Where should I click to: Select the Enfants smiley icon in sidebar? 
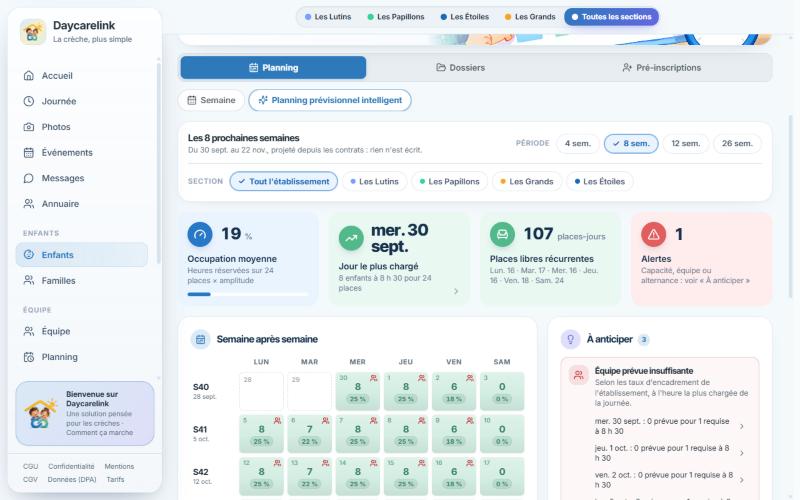tap(29, 255)
